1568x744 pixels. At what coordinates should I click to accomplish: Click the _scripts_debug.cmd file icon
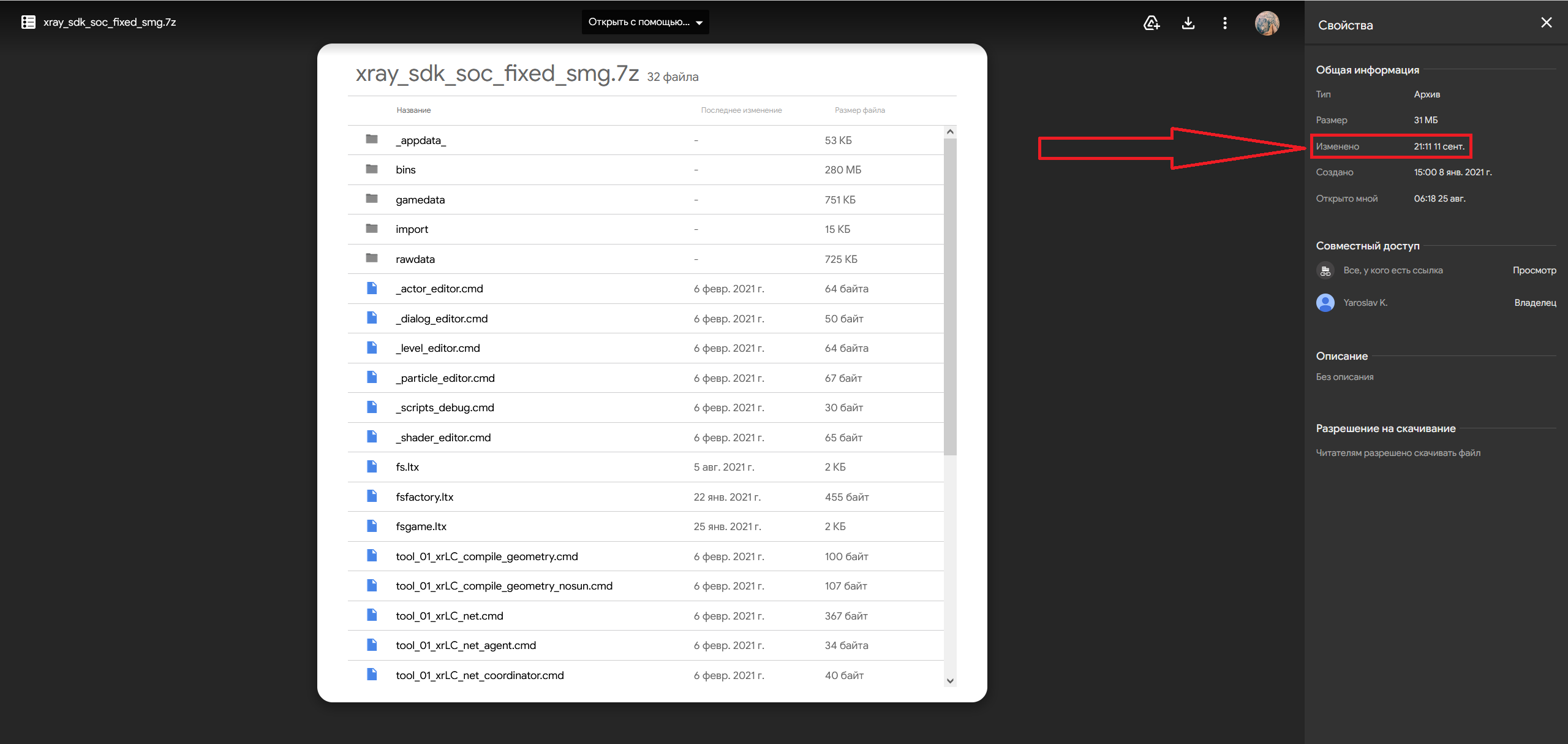[x=372, y=407]
